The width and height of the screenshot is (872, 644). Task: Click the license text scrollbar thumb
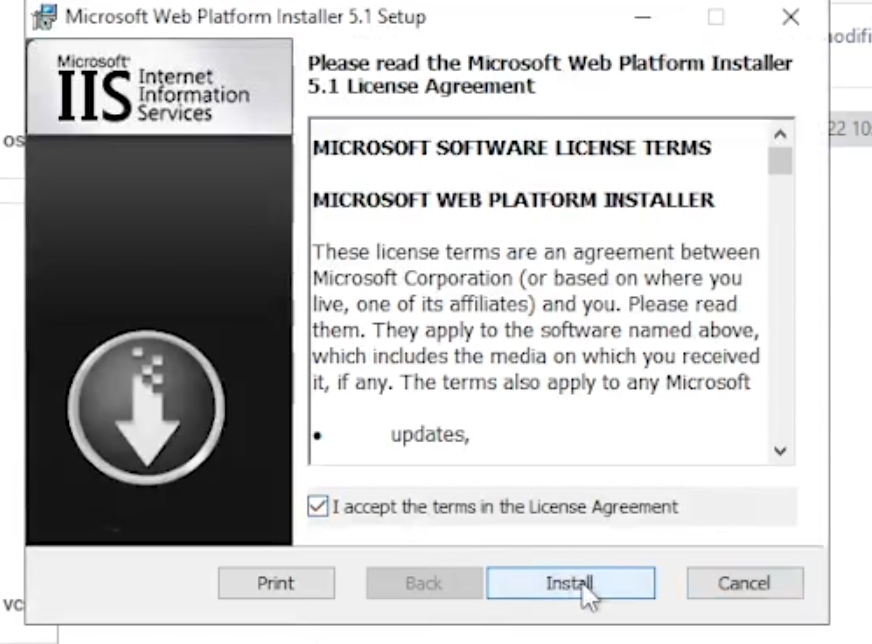tap(780, 161)
